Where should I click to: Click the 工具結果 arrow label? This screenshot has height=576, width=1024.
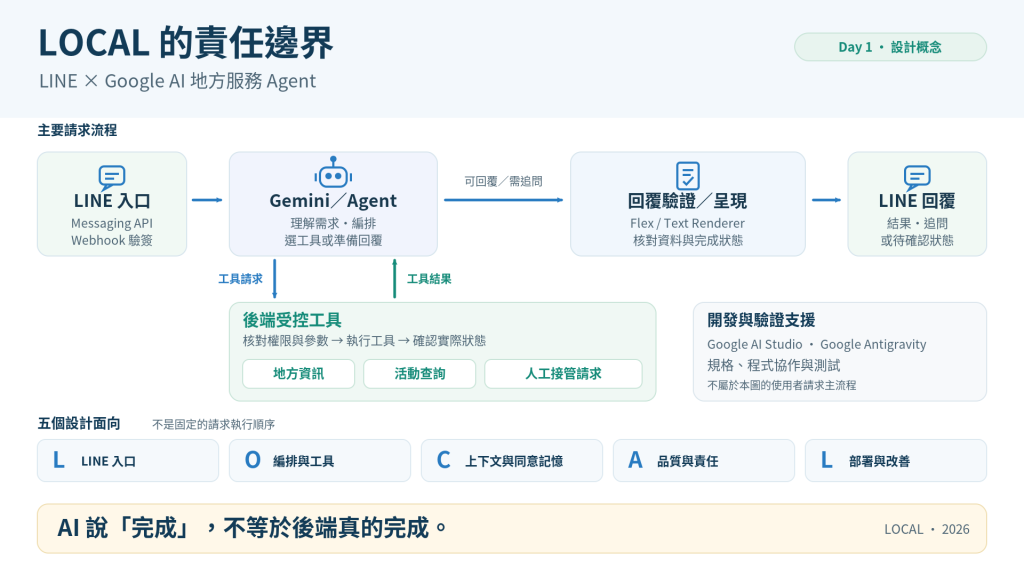click(429, 279)
